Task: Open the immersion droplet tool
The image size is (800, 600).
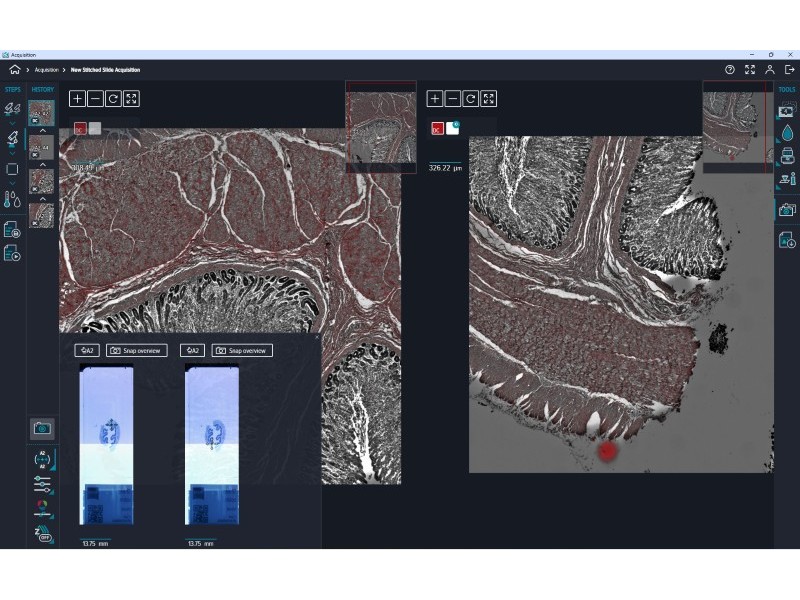Action: point(787,133)
